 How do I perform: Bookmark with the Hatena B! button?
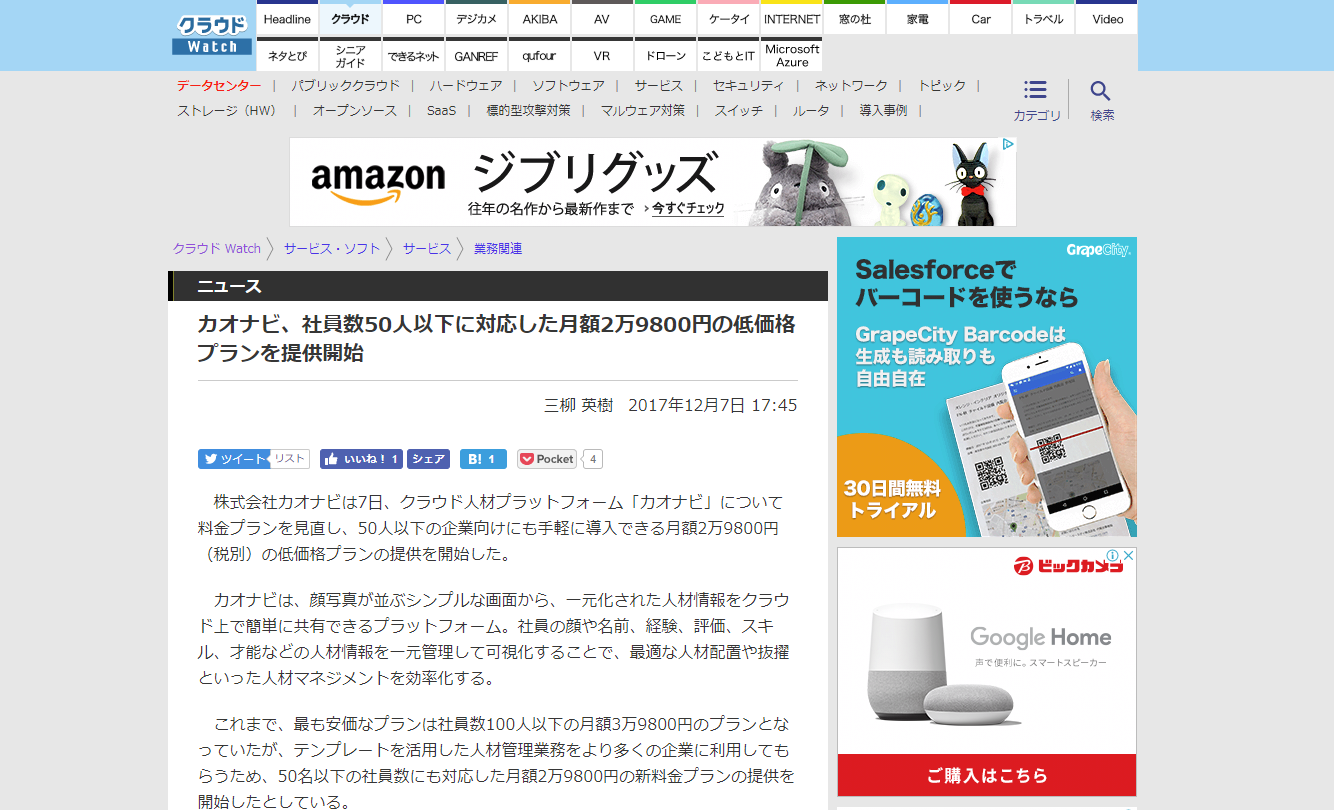pos(483,459)
